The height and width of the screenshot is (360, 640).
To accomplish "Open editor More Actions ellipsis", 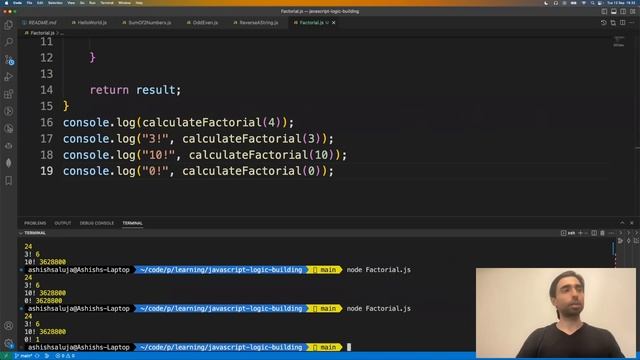I will click(632, 22).
